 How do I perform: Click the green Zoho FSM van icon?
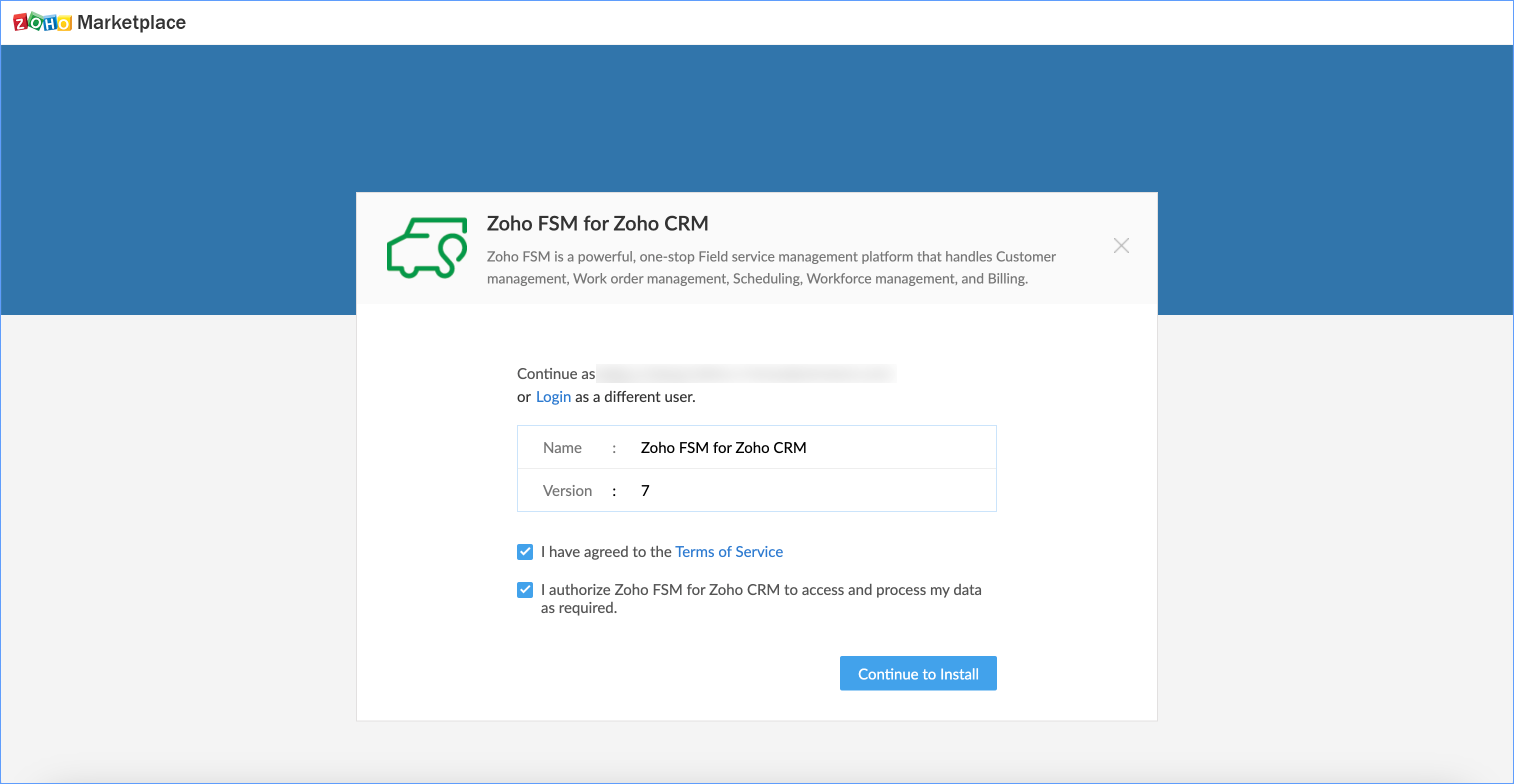click(426, 247)
